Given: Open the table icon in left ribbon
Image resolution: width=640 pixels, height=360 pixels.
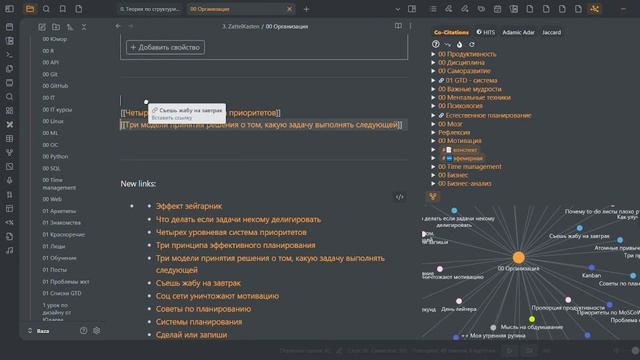Looking at the screenshot, I should coord(9,139).
